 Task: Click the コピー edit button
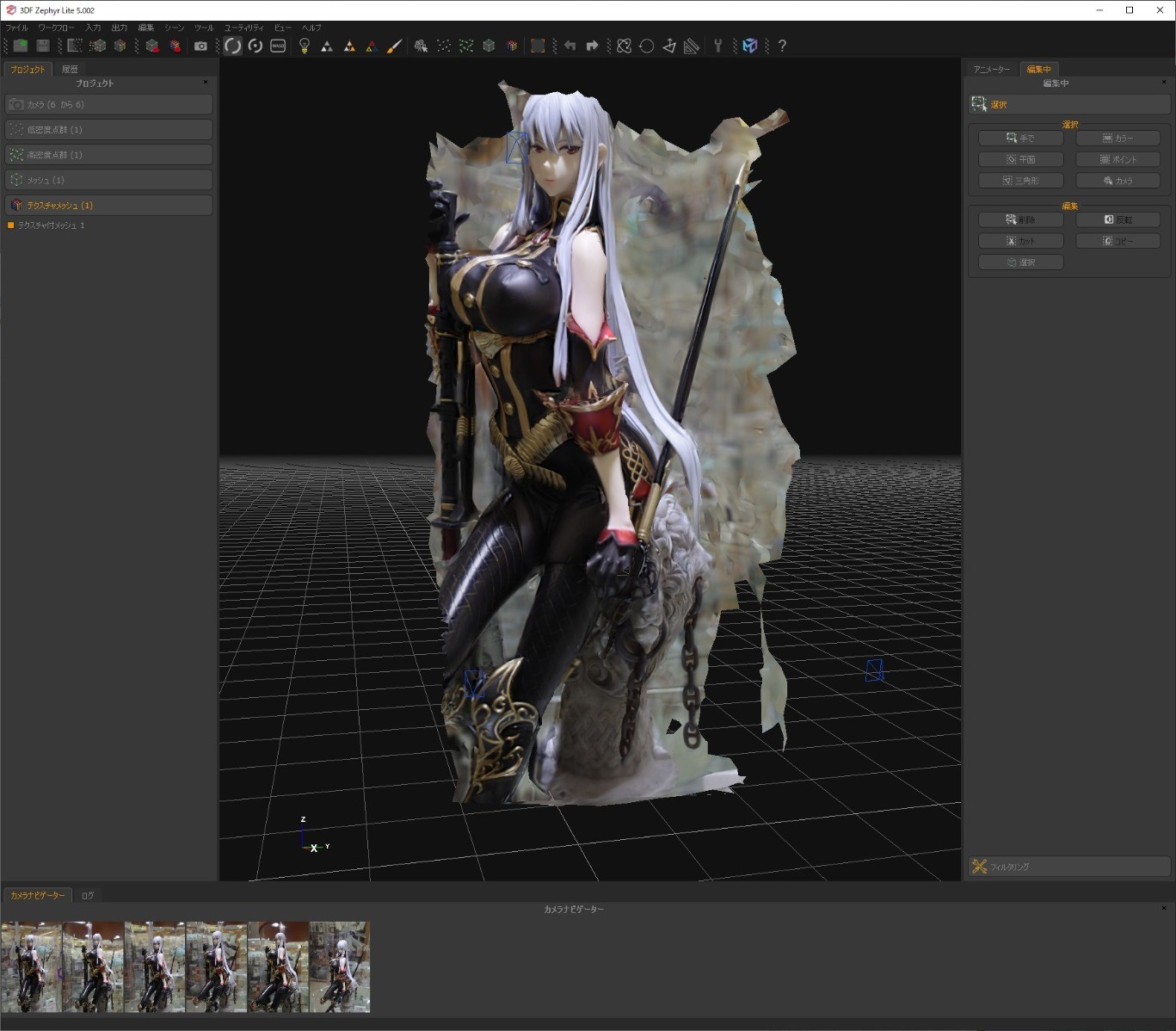pyautogui.click(x=1118, y=241)
